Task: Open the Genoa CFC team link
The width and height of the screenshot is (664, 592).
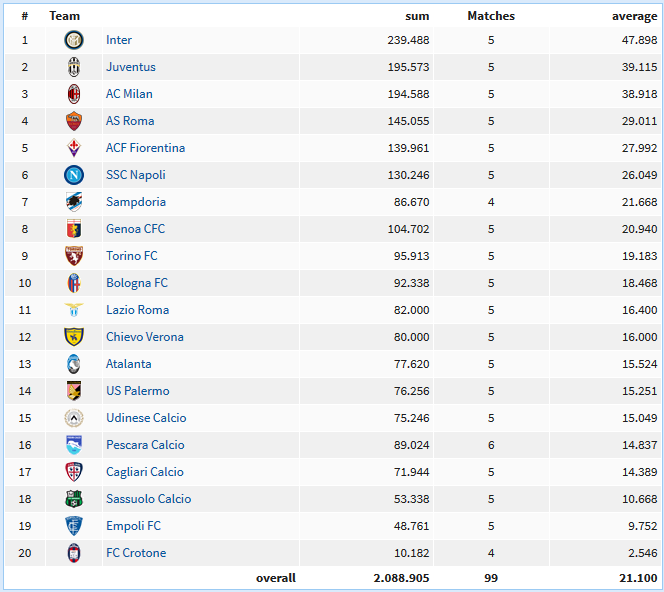Action: [x=135, y=229]
